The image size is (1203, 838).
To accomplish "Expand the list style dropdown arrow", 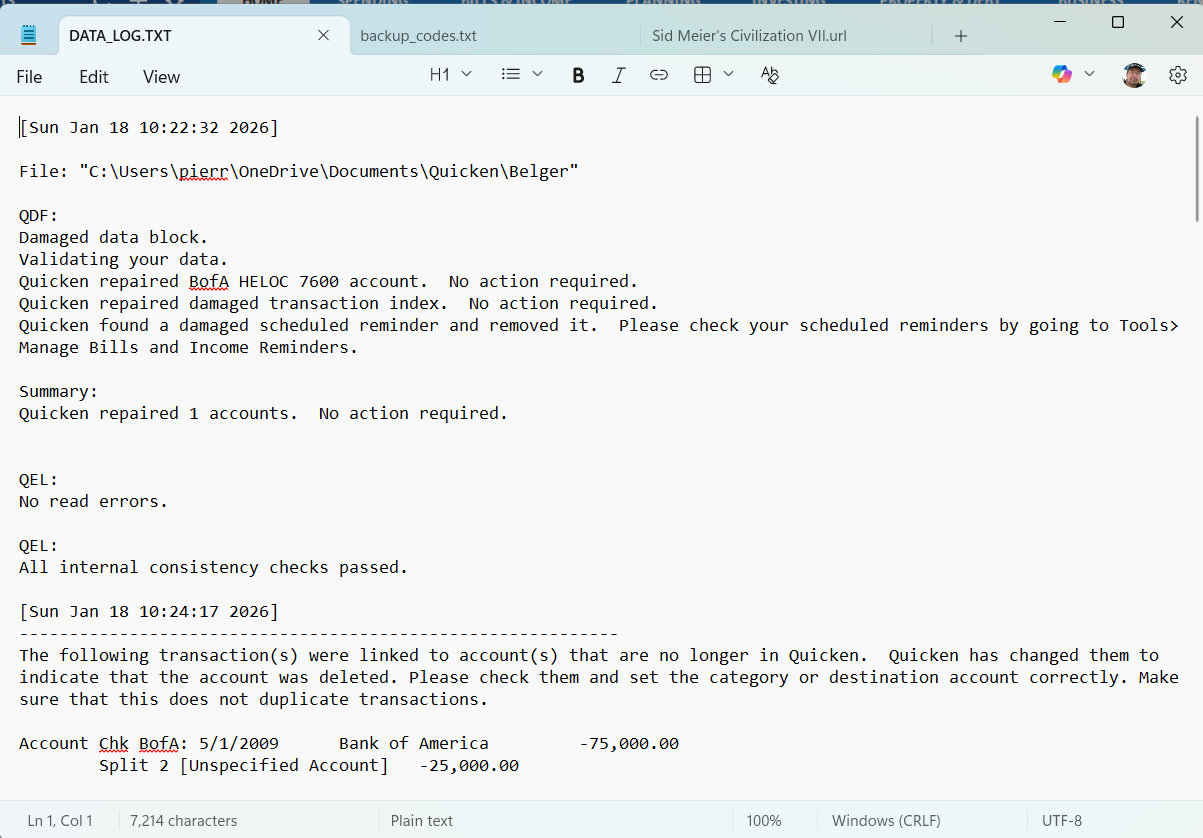I will pos(537,74).
